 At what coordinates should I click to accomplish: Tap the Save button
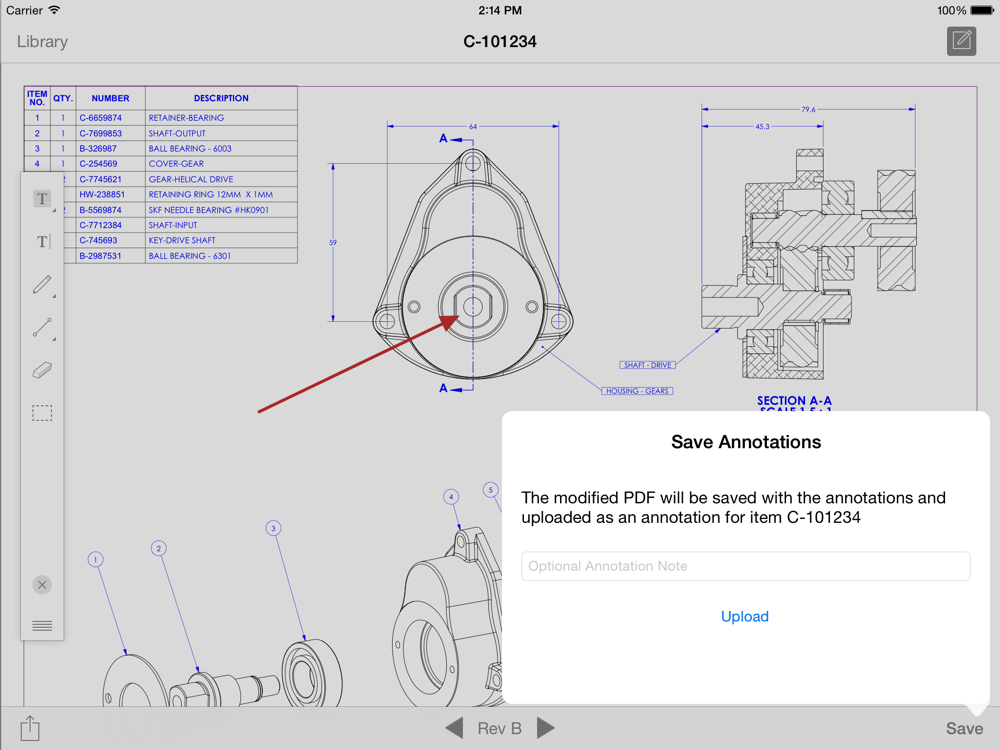pos(964,728)
